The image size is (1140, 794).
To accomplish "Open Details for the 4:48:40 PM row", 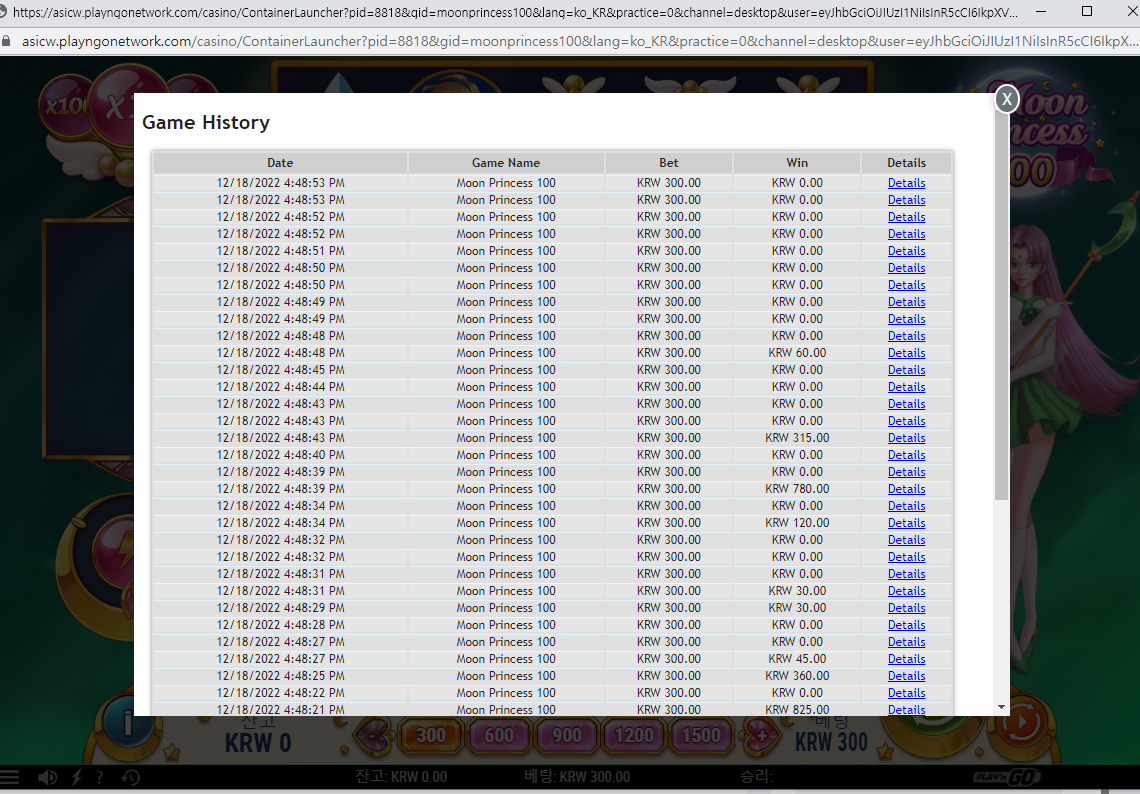I will tap(906, 454).
